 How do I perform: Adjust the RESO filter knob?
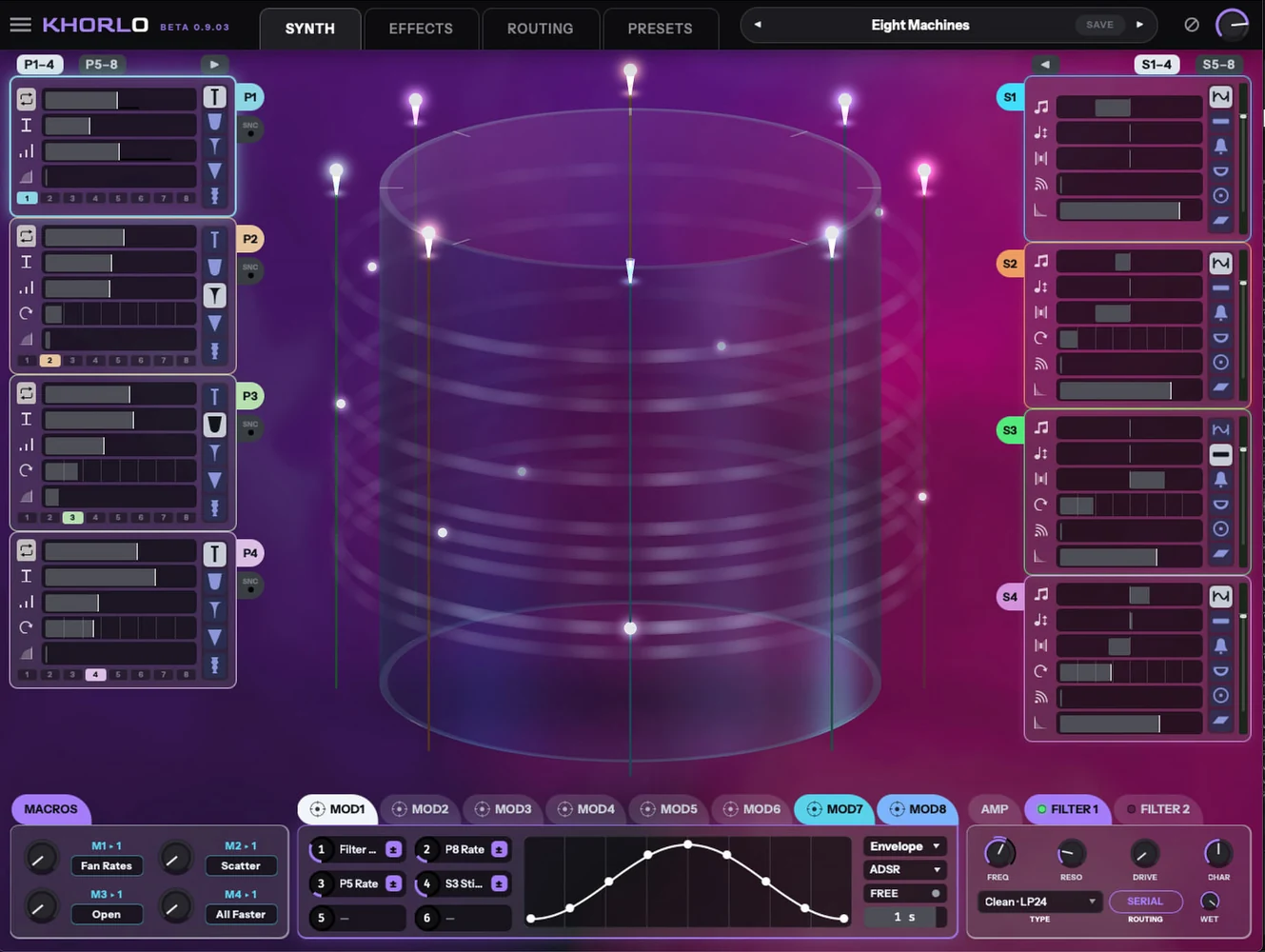pos(1071,853)
